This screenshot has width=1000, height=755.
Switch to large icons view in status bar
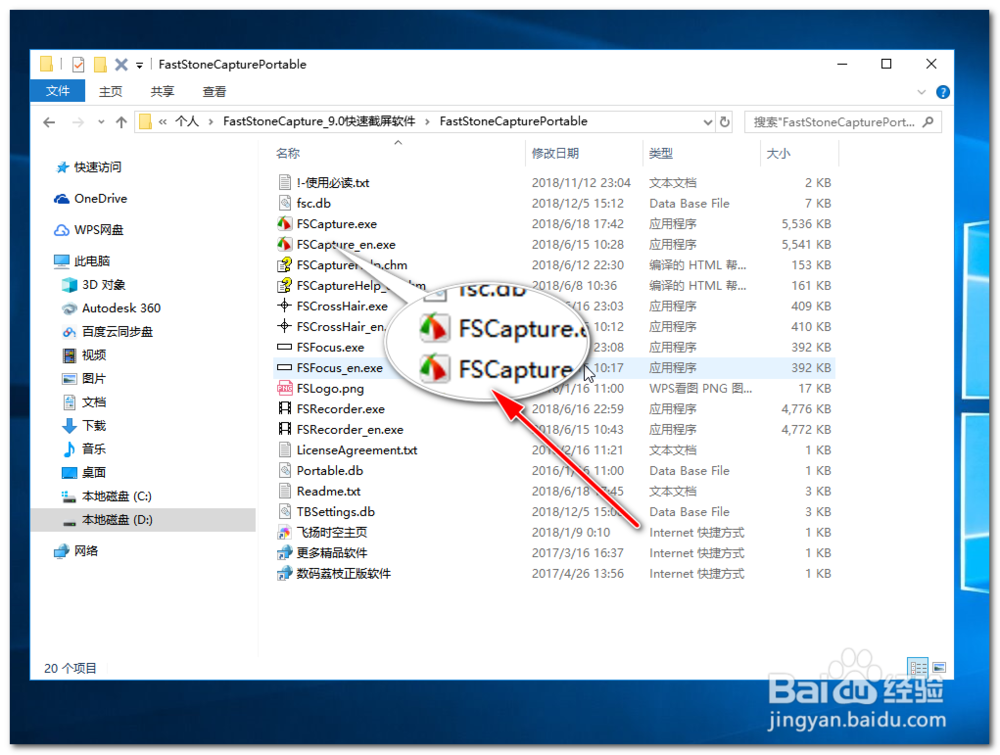coord(939,668)
